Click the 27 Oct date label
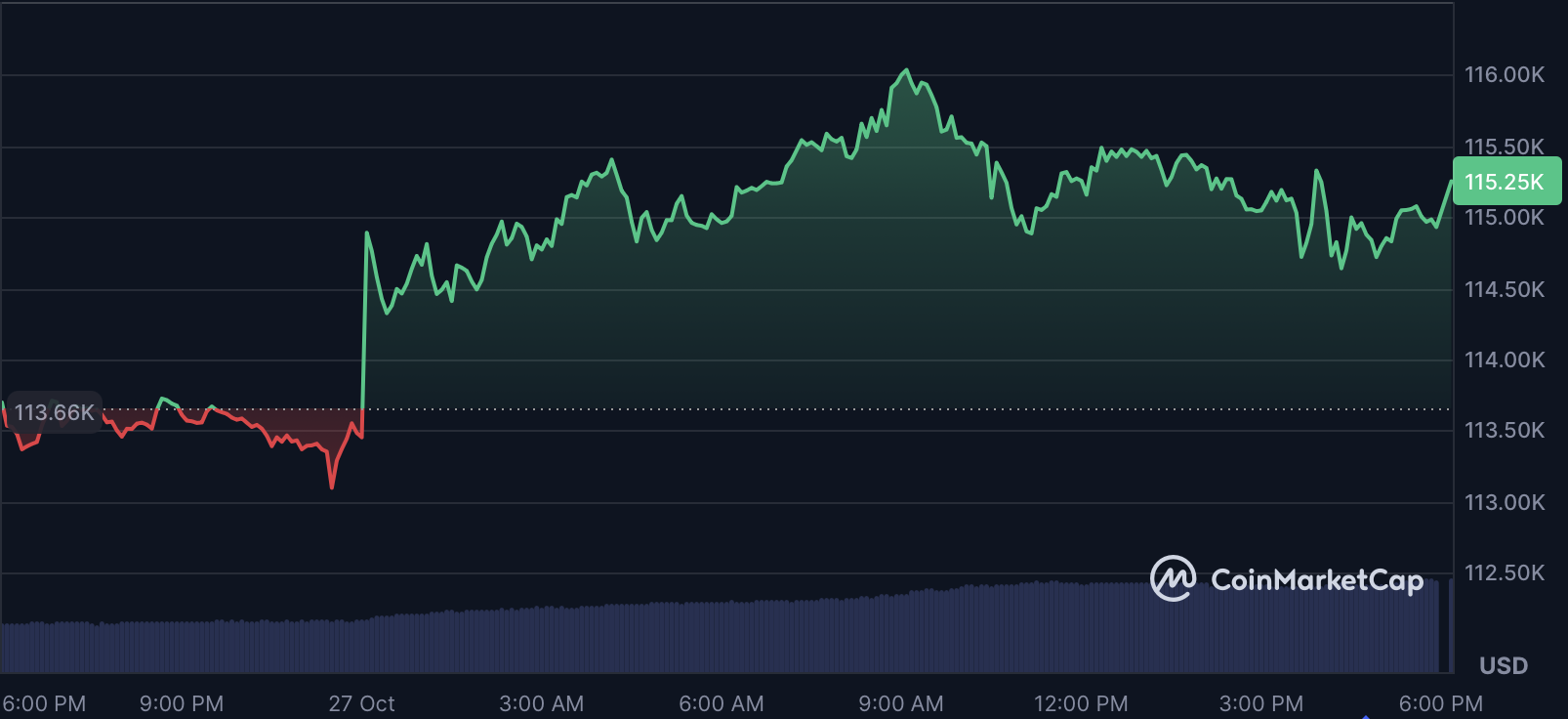The width and height of the screenshot is (1568, 719). pos(361,703)
